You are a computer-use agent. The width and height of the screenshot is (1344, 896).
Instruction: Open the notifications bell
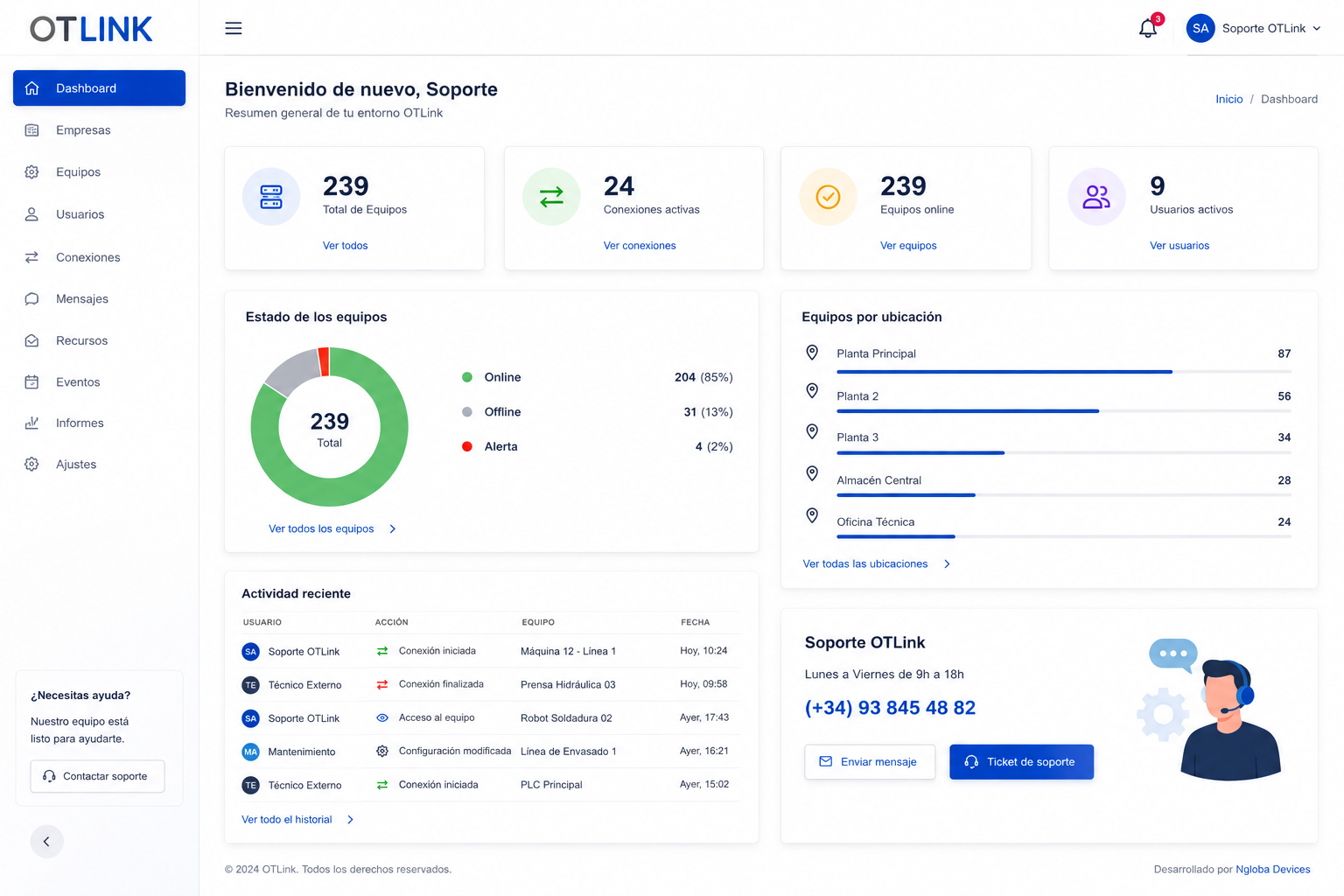pyautogui.click(x=1148, y=29)
